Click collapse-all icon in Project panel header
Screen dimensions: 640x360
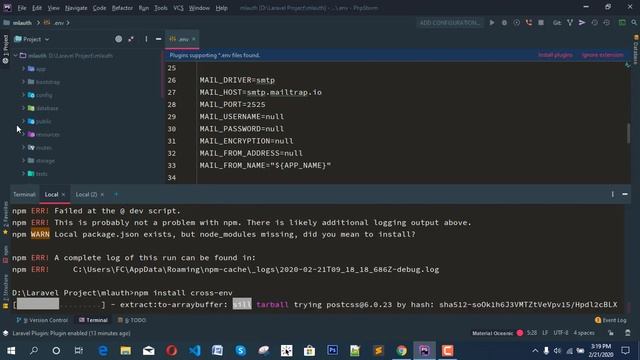tap(131, 39)
